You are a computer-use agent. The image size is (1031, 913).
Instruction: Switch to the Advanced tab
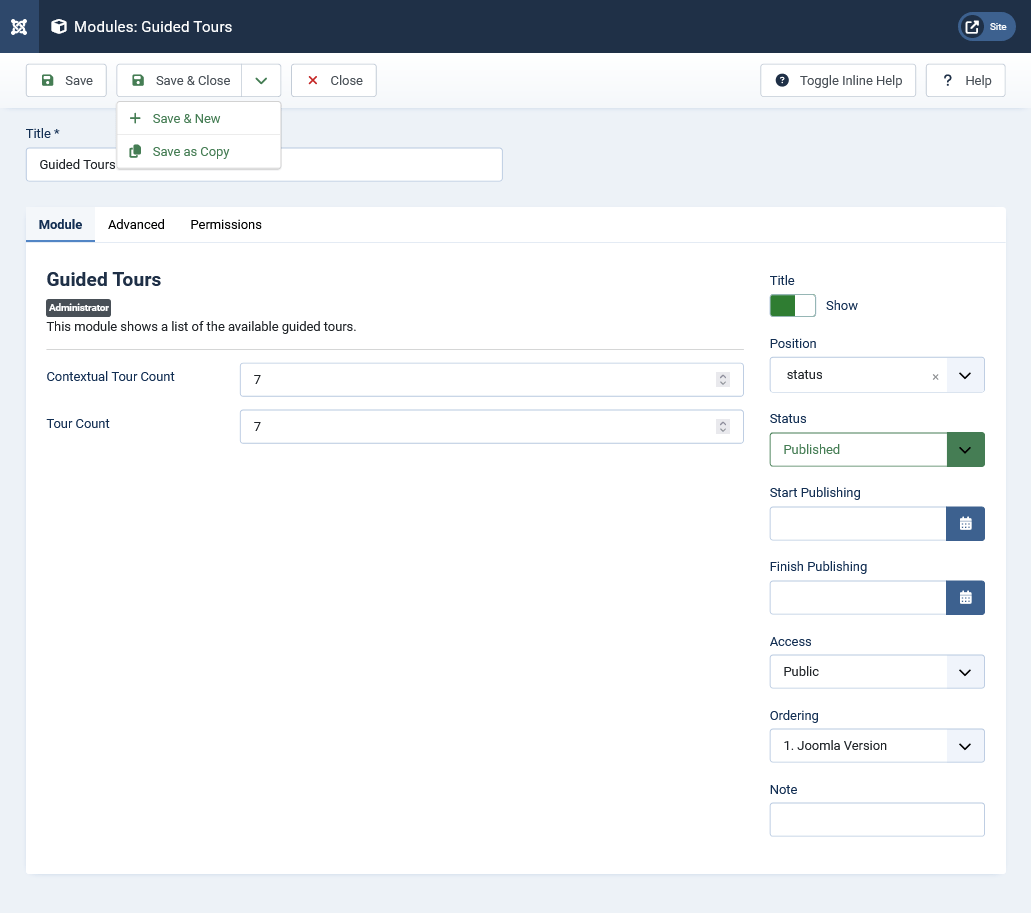(x=136, y=225)
